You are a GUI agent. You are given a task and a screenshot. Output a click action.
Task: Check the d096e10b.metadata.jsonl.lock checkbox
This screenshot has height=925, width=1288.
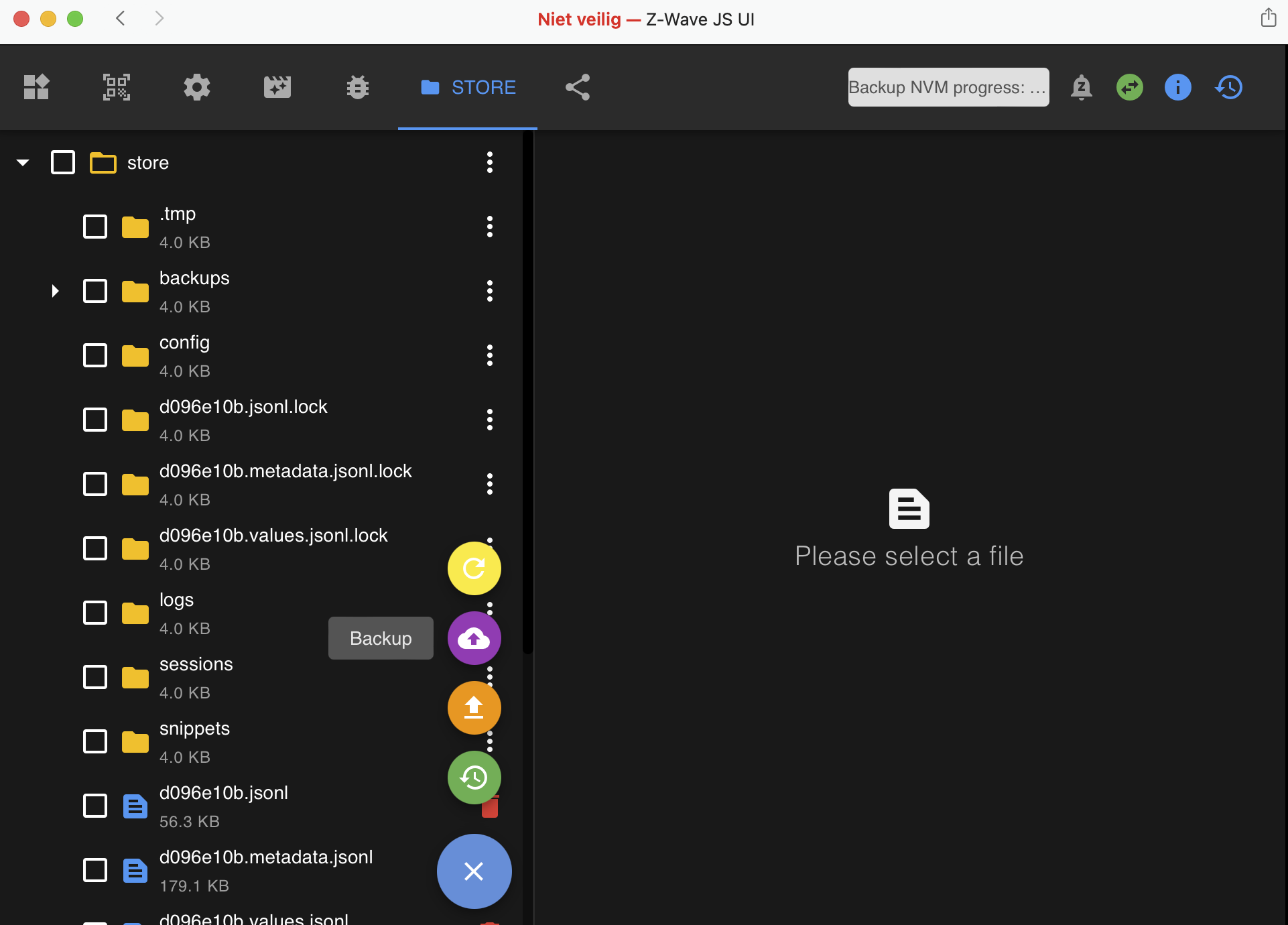(x=95, y=484)
